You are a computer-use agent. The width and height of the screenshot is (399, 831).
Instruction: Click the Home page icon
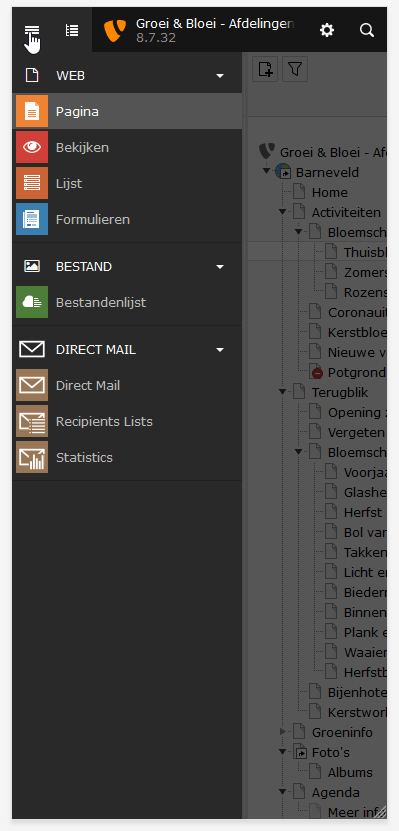tap(299, 192)
